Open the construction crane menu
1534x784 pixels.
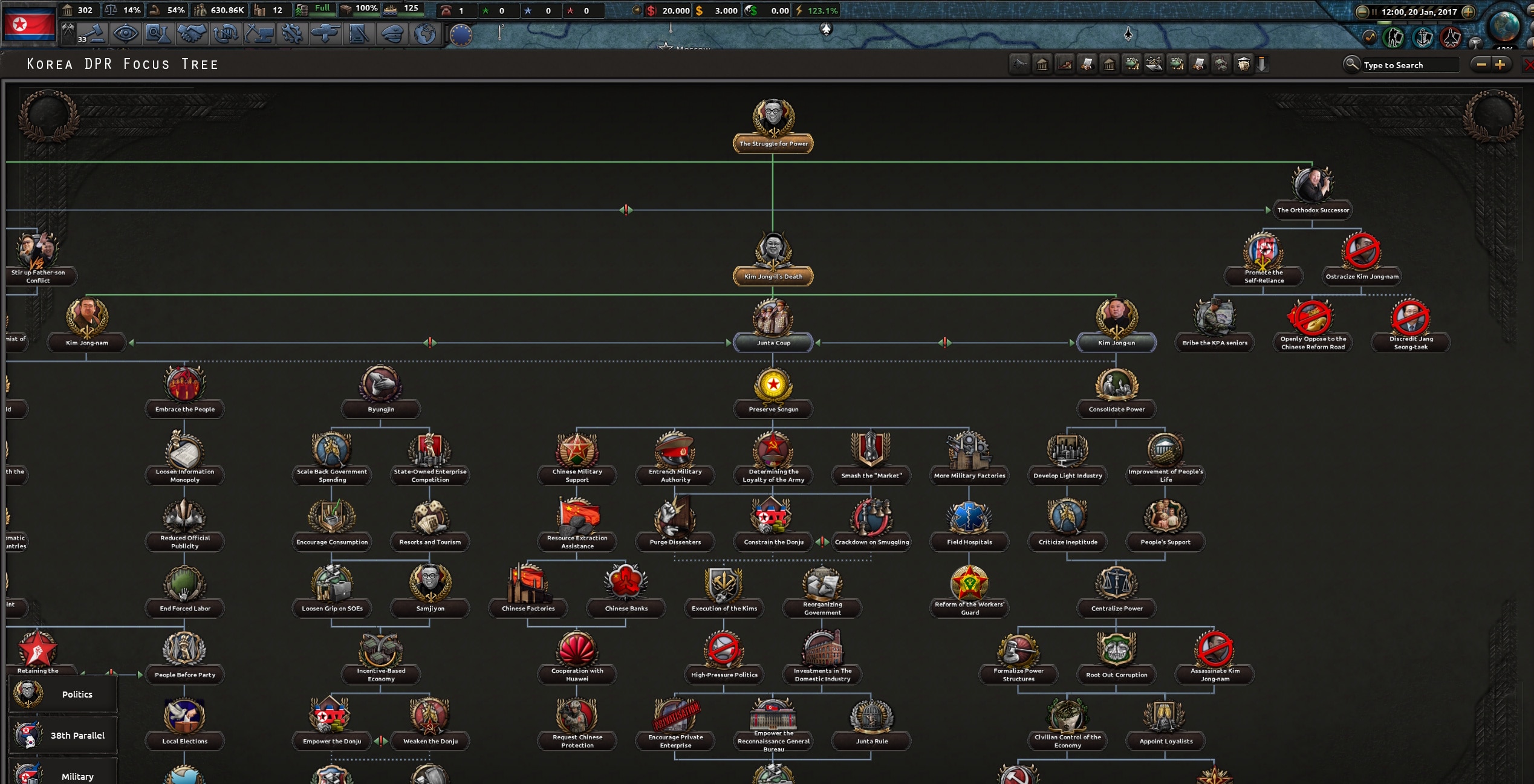[x=259, y=33]
